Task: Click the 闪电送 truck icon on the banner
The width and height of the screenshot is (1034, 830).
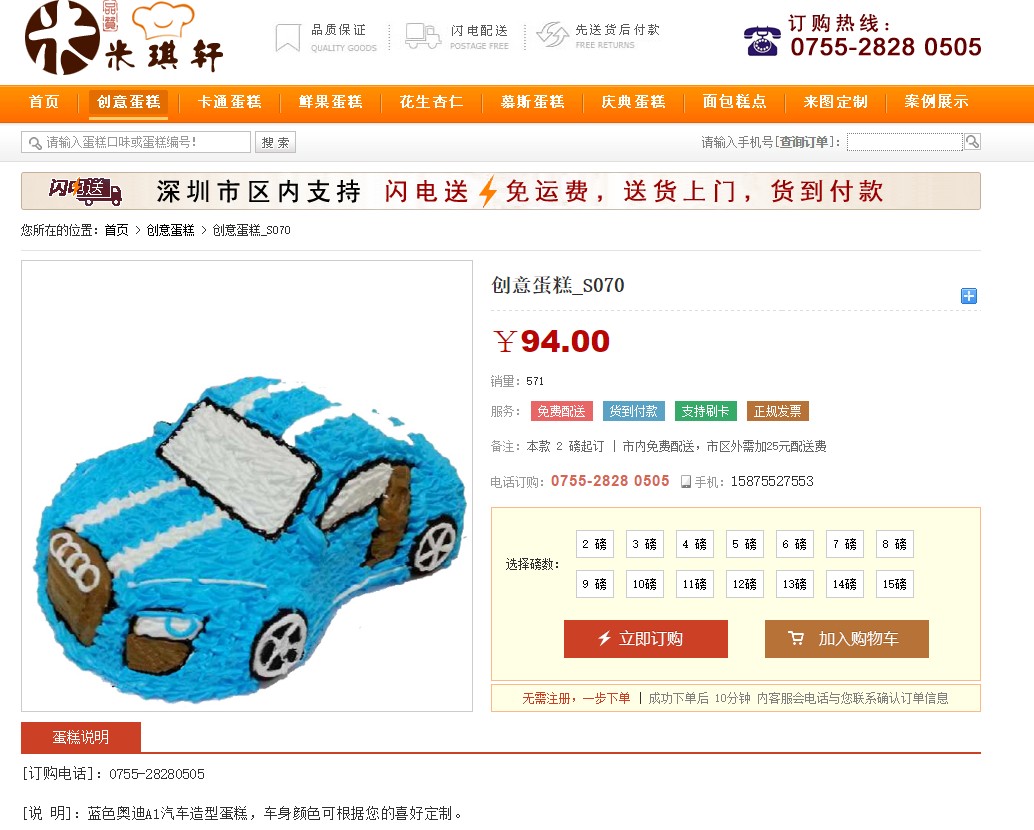Action: pyautogui.click(x=85, y=191)
